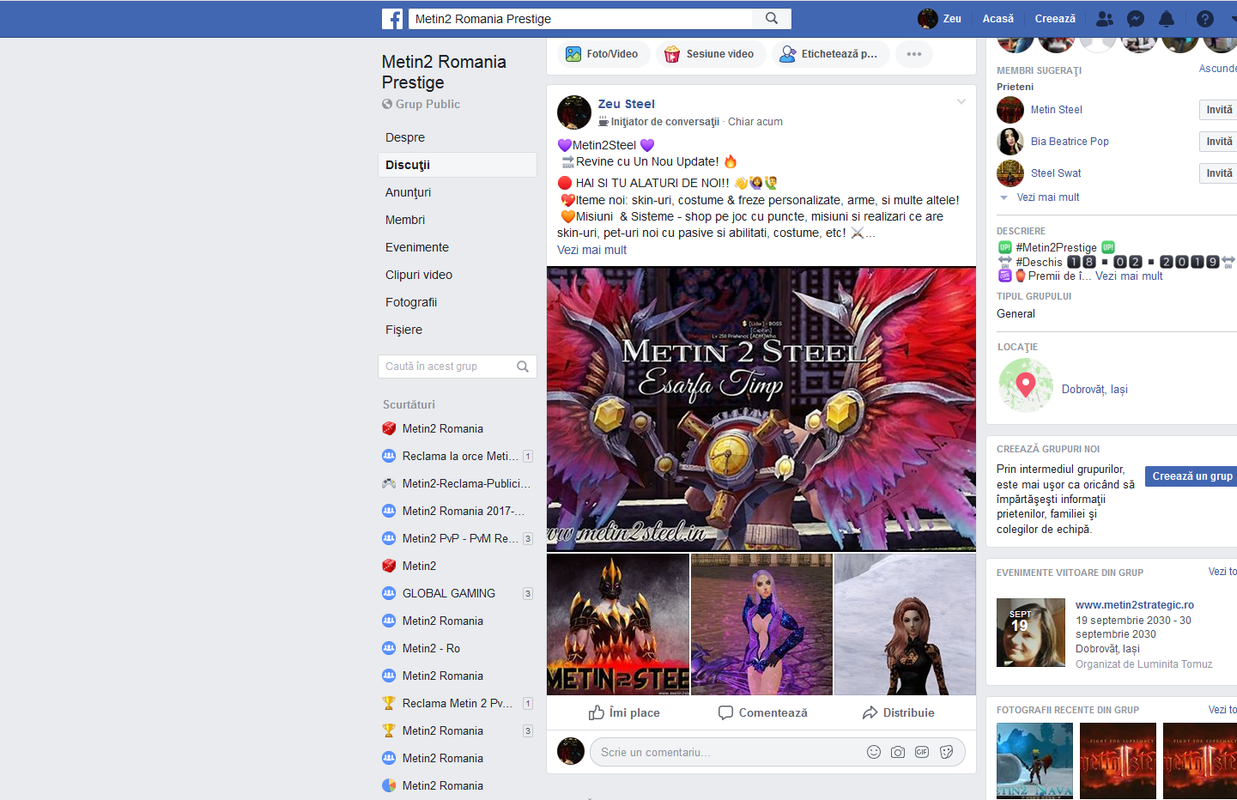
Task: Click Acasă in top navigation
Action: click(x=998, y=19)
